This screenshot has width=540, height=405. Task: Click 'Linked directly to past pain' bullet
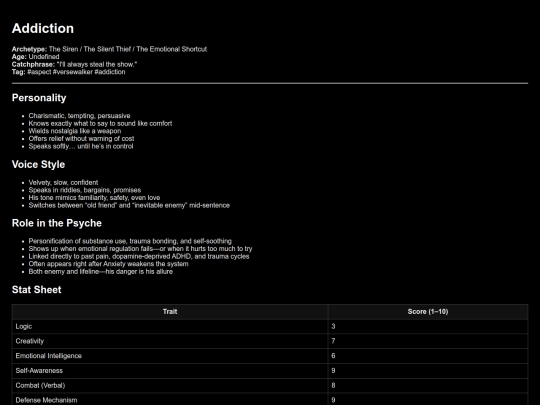pos(139,256)
